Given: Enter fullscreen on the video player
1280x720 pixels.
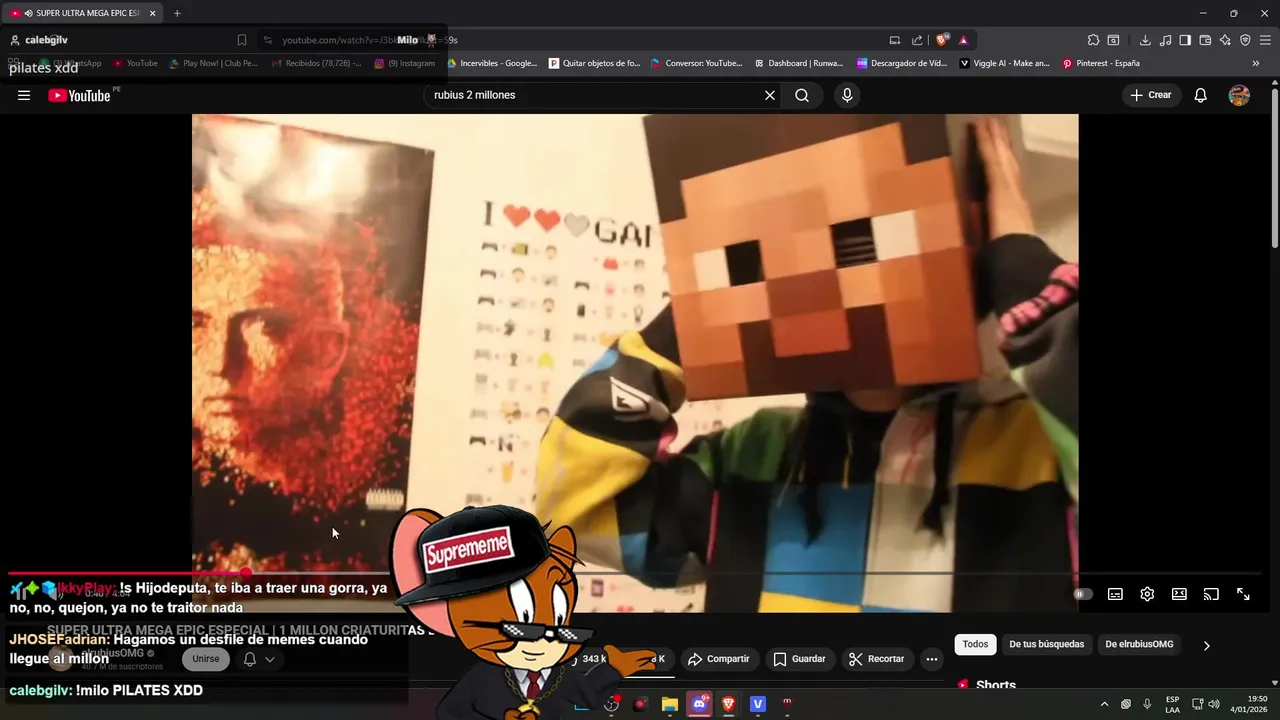Looking at the screenshot, I should pyautogui.click(x=1243, y=594).
